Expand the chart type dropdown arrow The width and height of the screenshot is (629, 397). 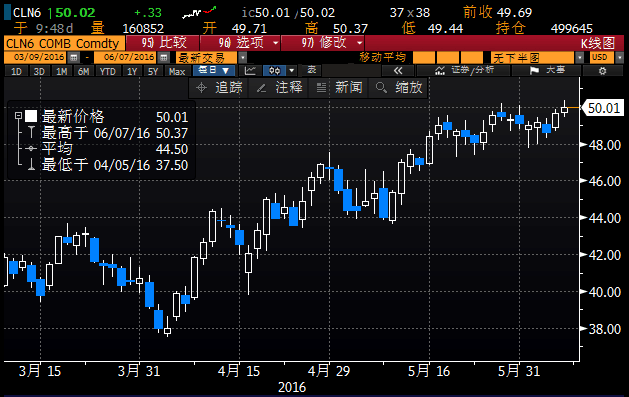[x=292, y=71]
